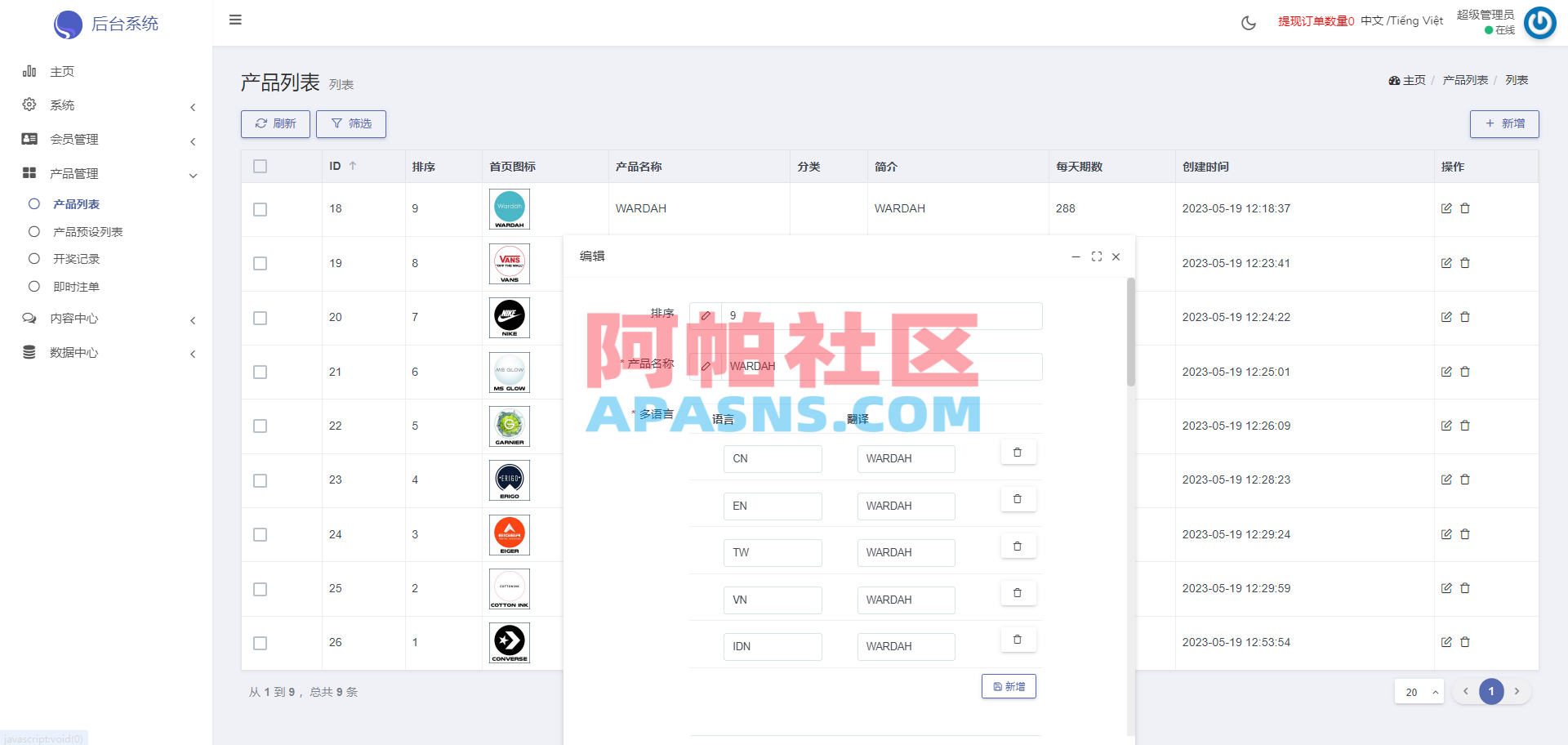Toggle dark mode with the moon icon
This screenshot has width=1568, height=745.
[x=1248, y=23]
